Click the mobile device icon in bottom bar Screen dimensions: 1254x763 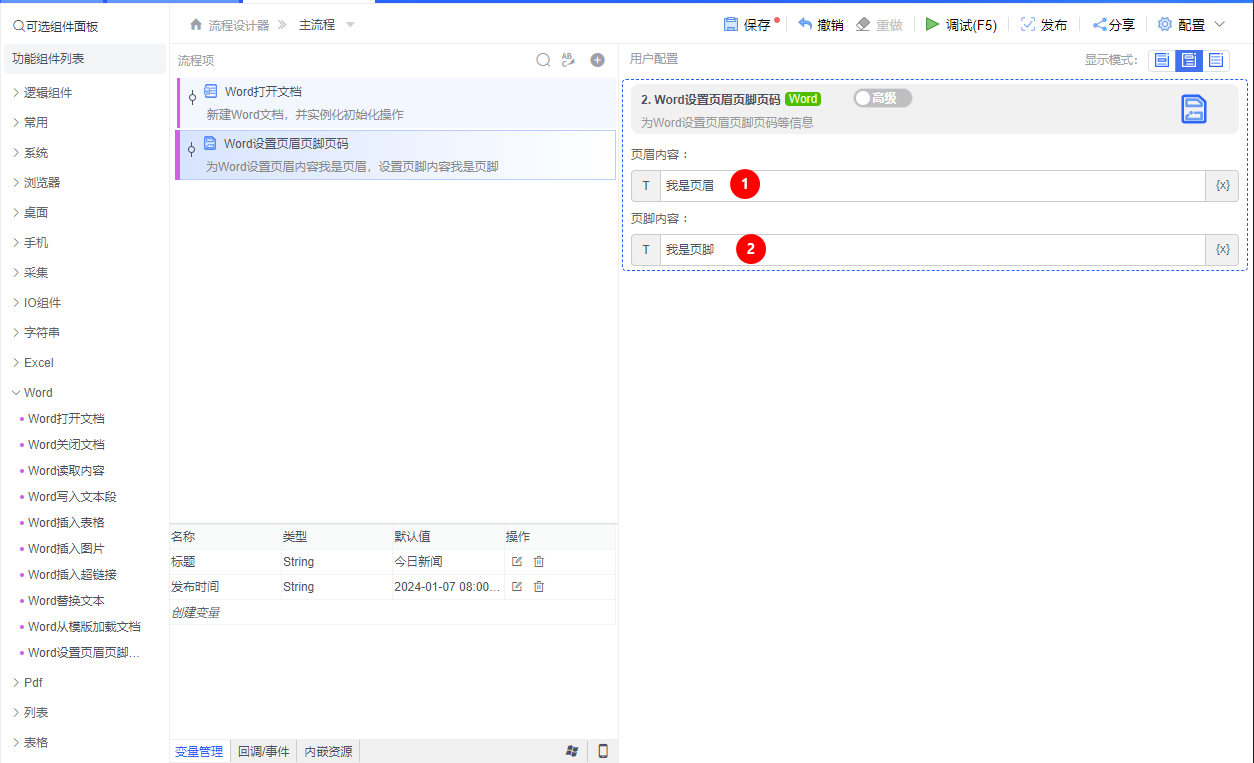[603, 750]
